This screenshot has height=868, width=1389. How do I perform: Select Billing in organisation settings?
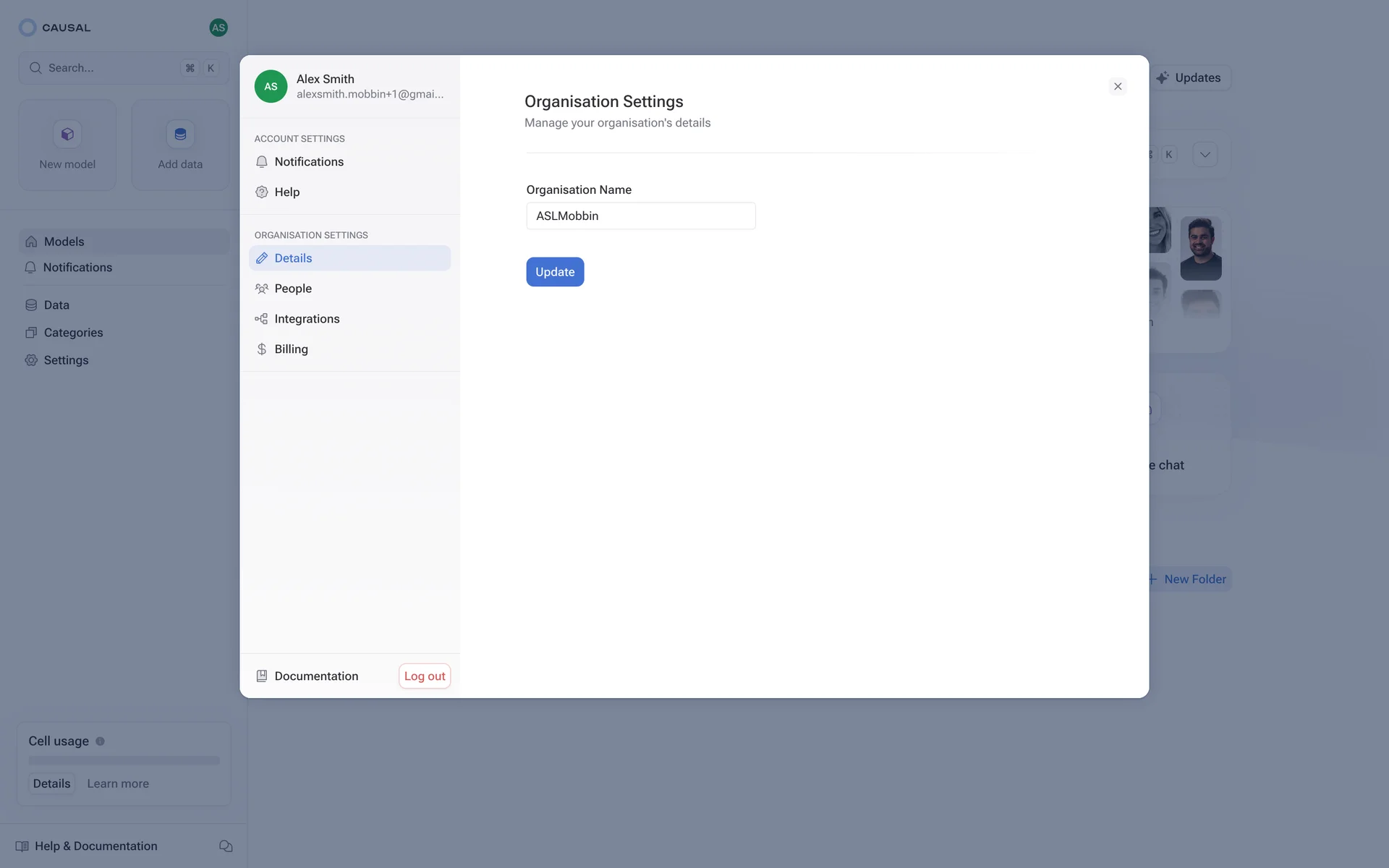tap(291, 349)
